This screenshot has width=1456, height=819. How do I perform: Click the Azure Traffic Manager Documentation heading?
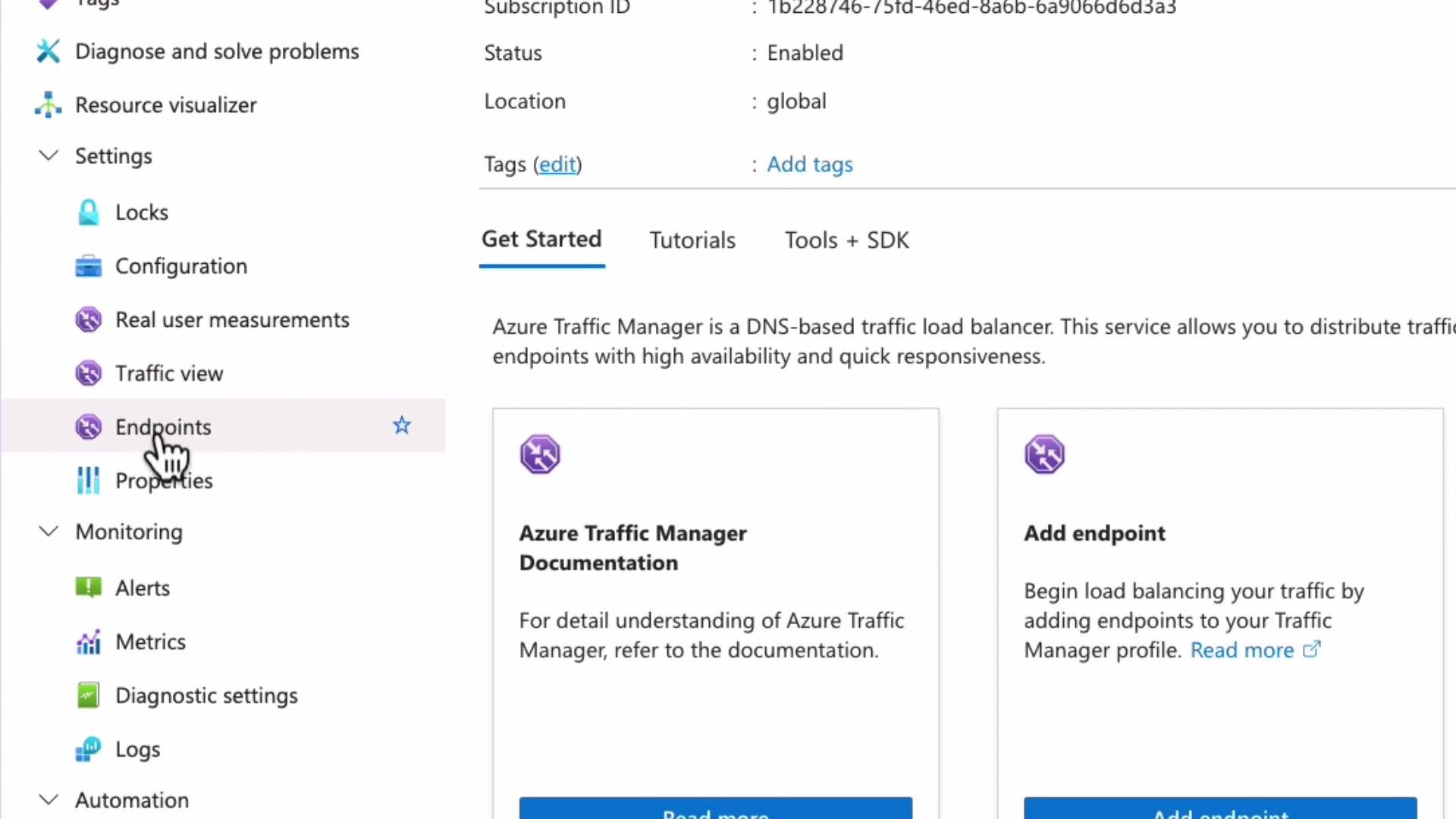click(633, 548)
